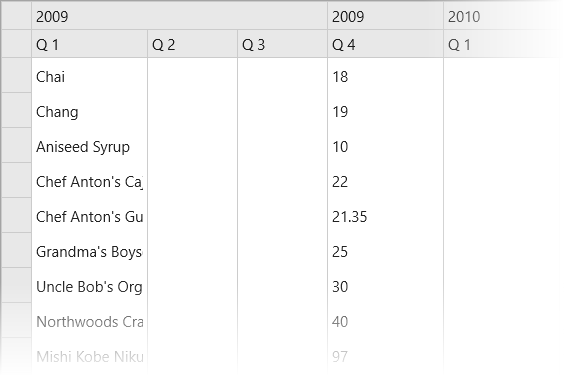Select the Uncle Bob's Org cell
This screenshot has height=376, width=564.
click(x=90, y=287)
